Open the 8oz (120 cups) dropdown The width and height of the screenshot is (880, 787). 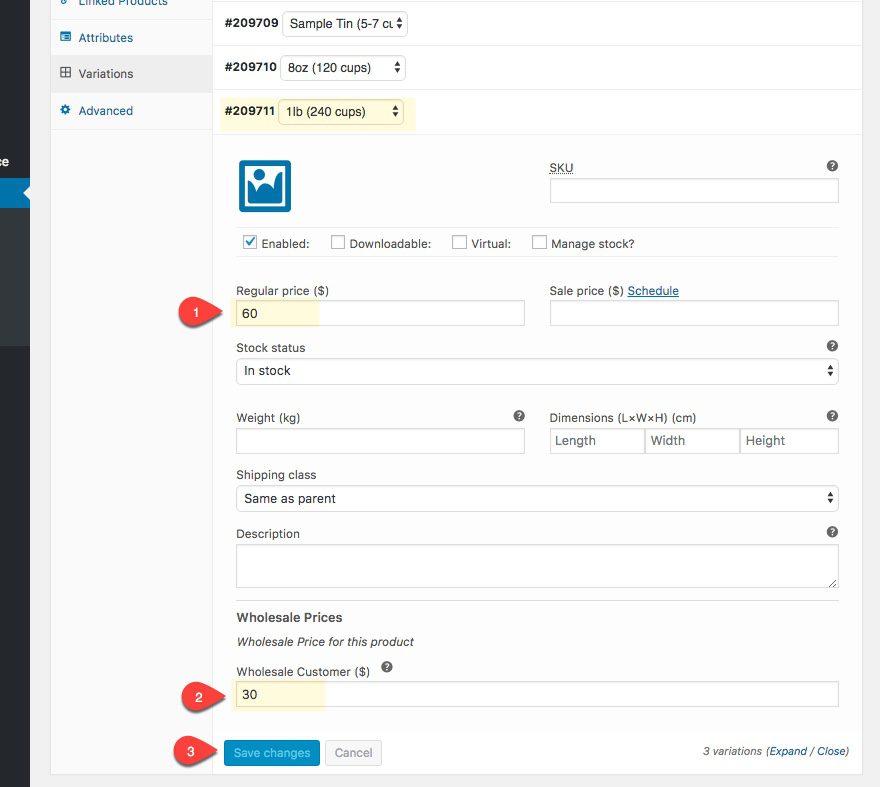[343, 68]
